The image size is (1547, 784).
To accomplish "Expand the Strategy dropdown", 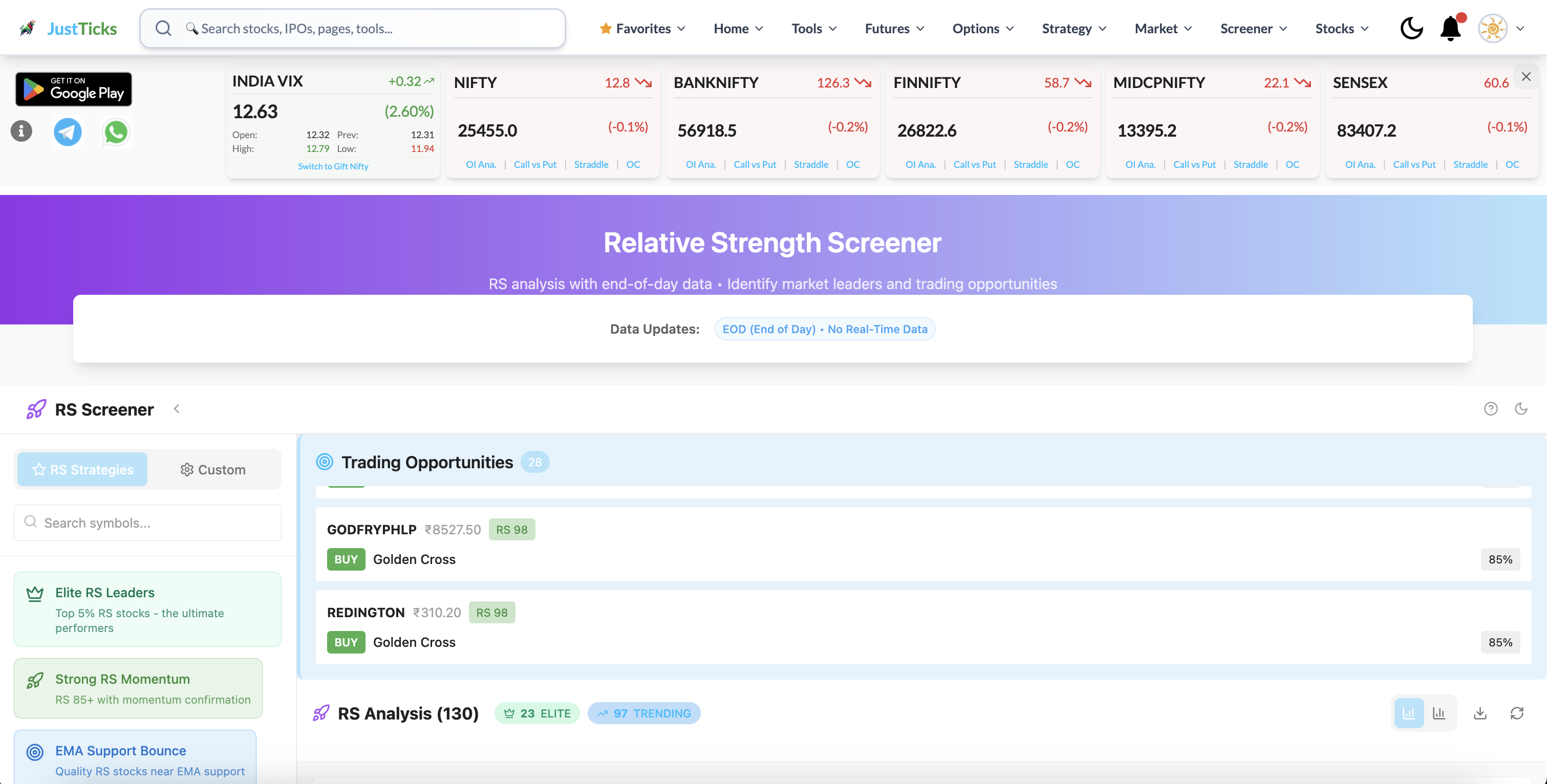I will point(1074,28).
